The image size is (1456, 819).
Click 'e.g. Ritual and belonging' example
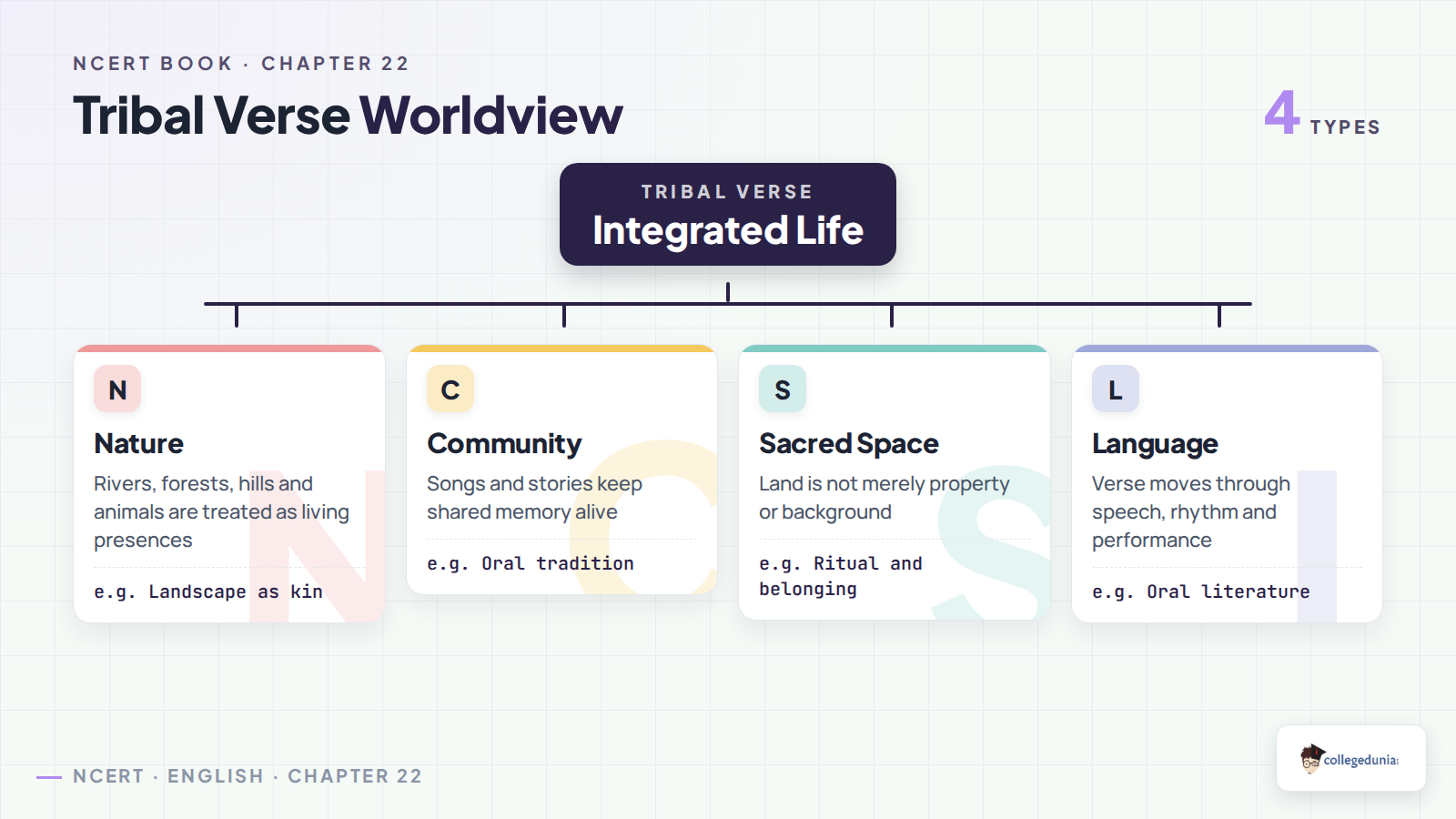pyautogui.click(x=841, y=576)
